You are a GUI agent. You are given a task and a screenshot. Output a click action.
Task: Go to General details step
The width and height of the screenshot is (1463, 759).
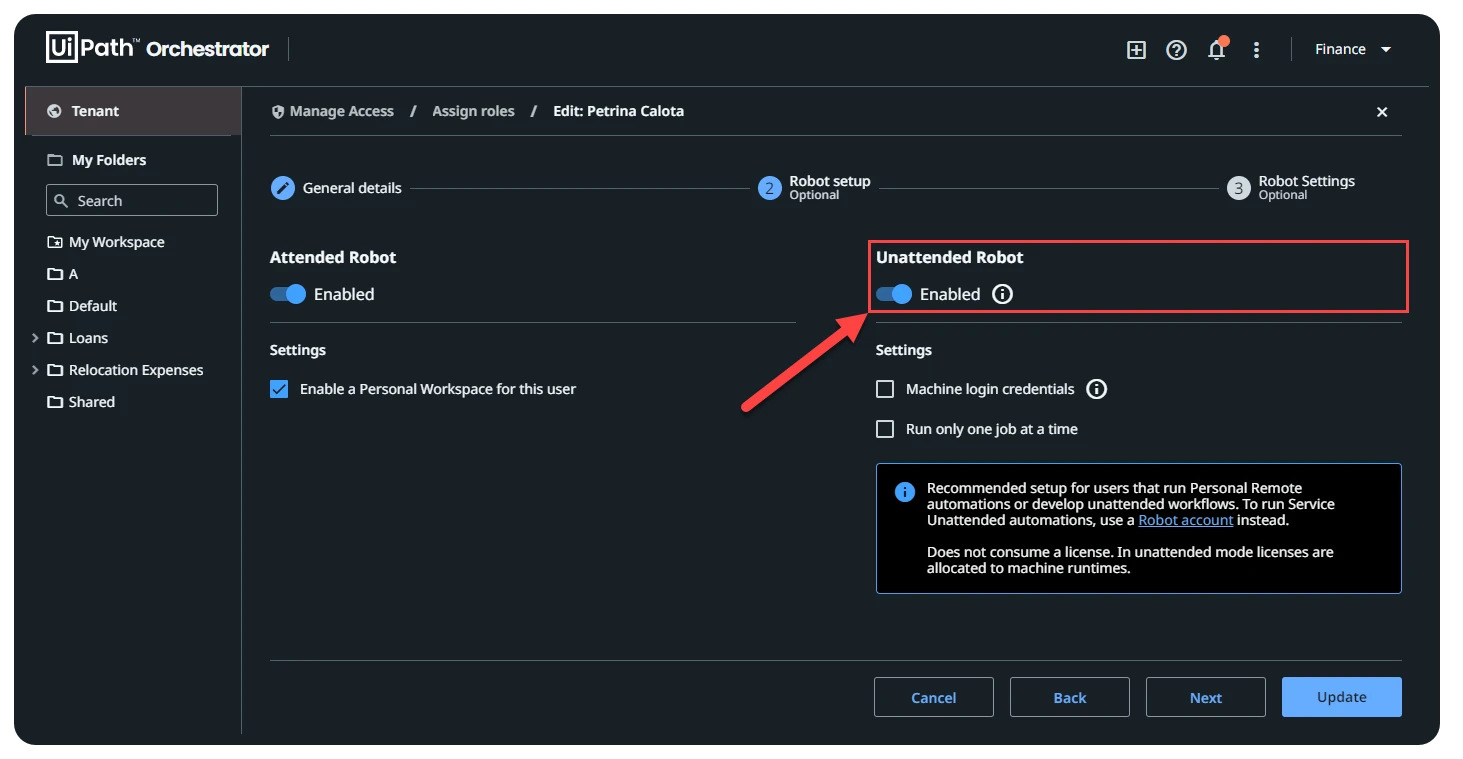[x=337, y=188]
